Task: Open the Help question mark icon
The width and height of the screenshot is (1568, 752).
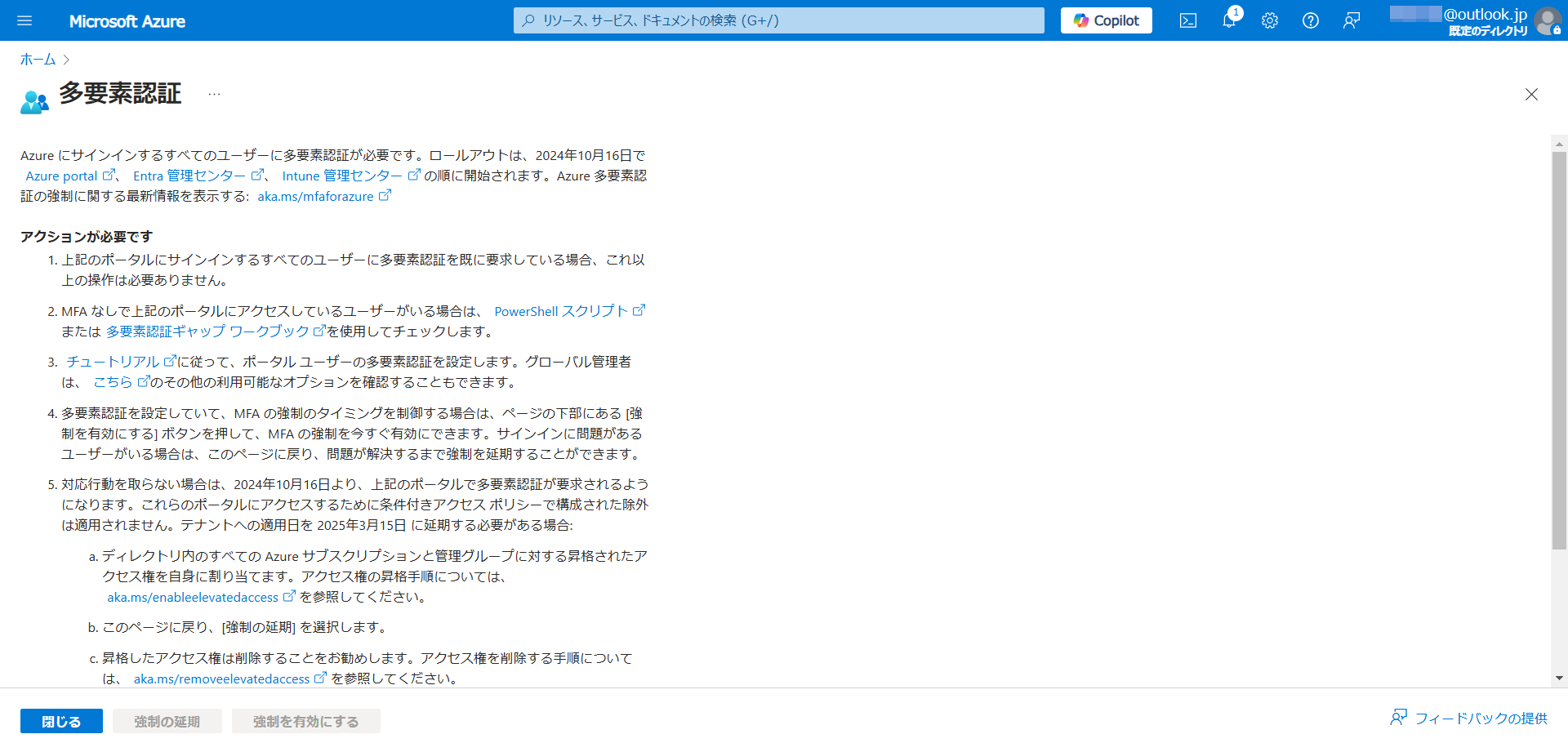Action: [1311, 20]
